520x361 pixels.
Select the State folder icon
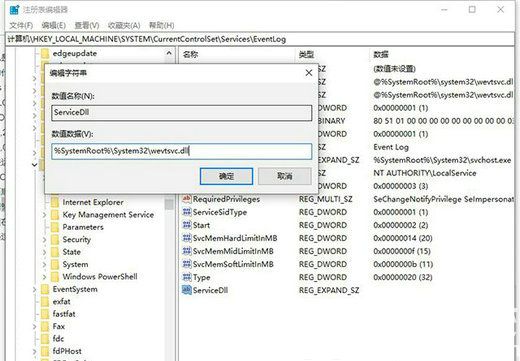55,252
